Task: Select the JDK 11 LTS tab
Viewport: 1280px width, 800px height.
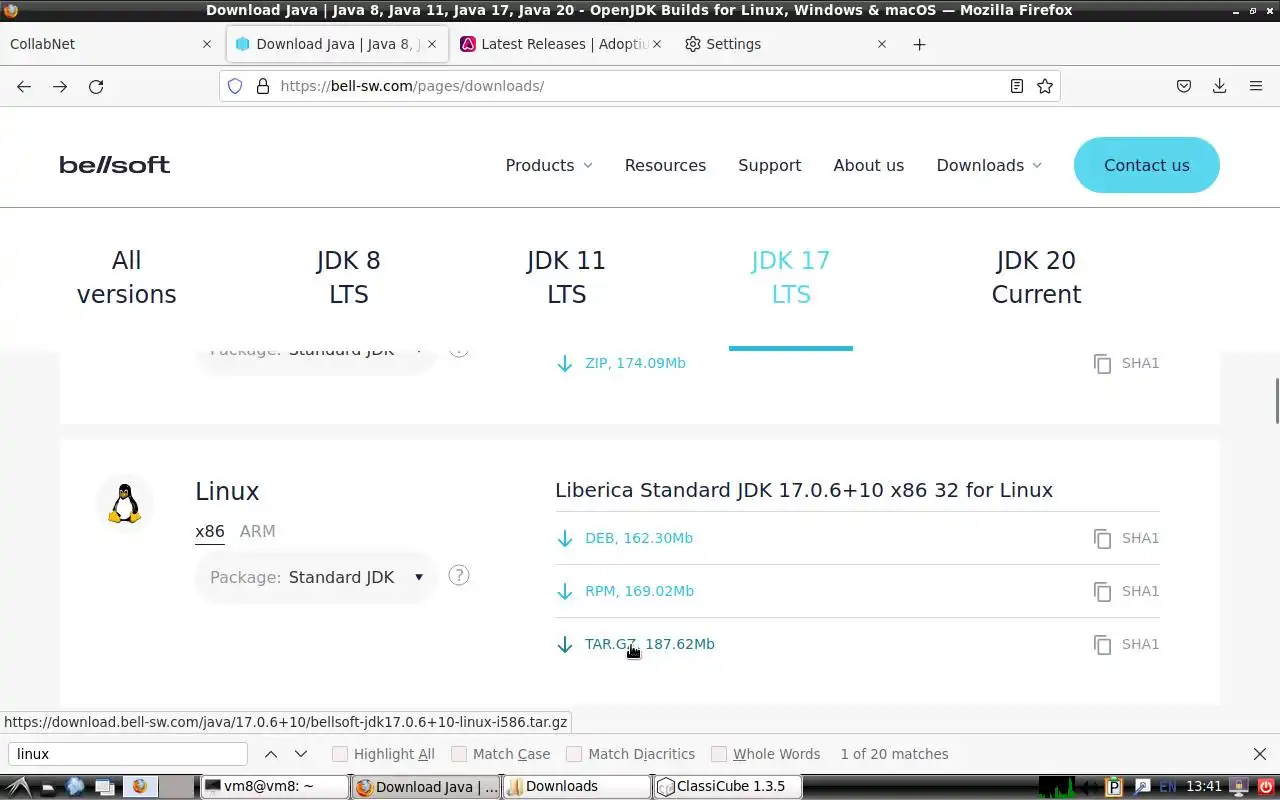Action: coord(566,277)
